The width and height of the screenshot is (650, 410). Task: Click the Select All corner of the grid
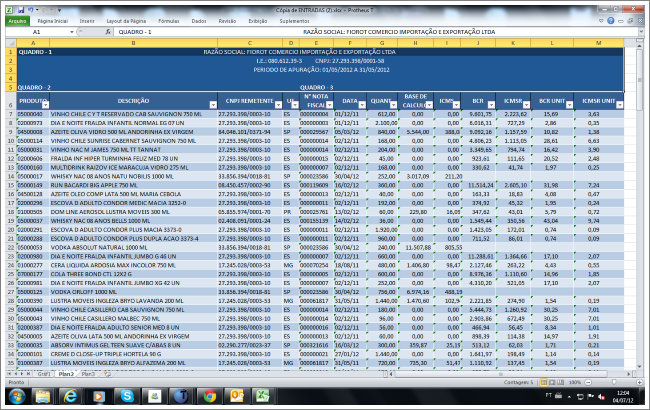(x=11, y=43)
